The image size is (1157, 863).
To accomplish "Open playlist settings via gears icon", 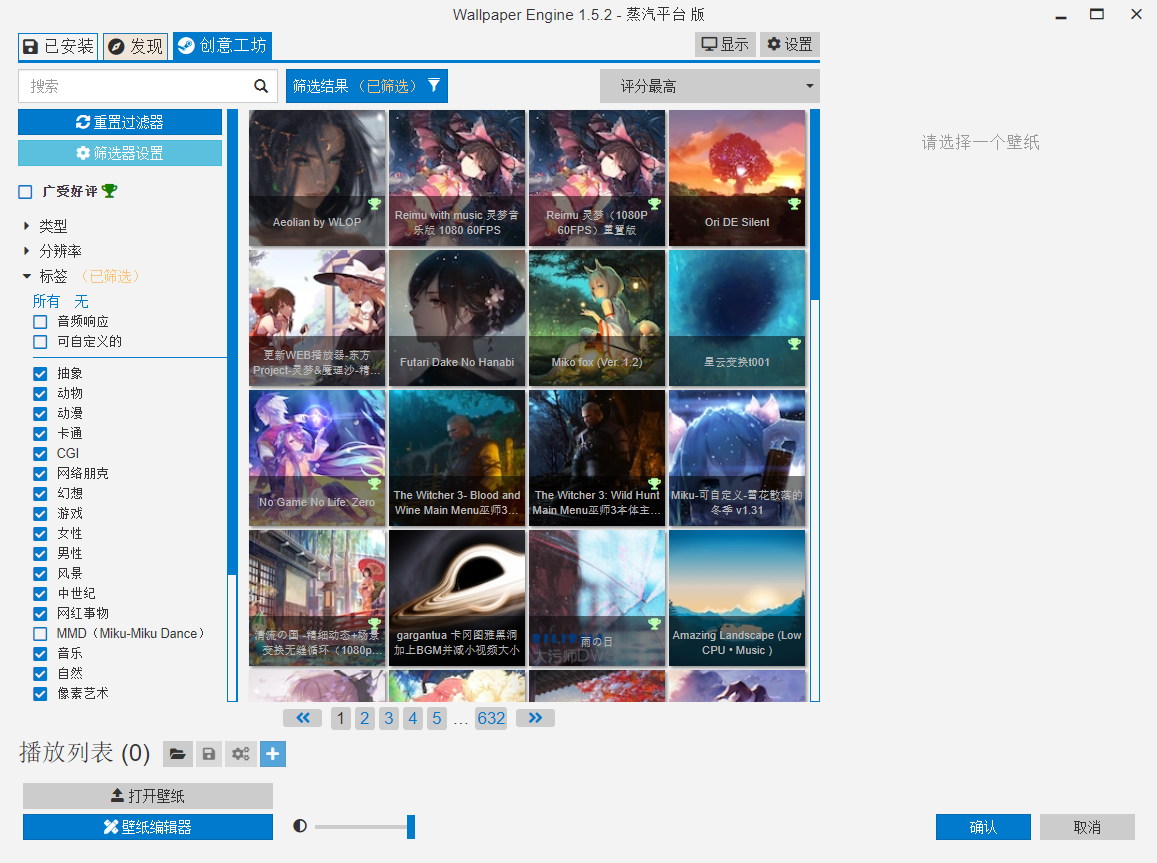I will [241, 753].
